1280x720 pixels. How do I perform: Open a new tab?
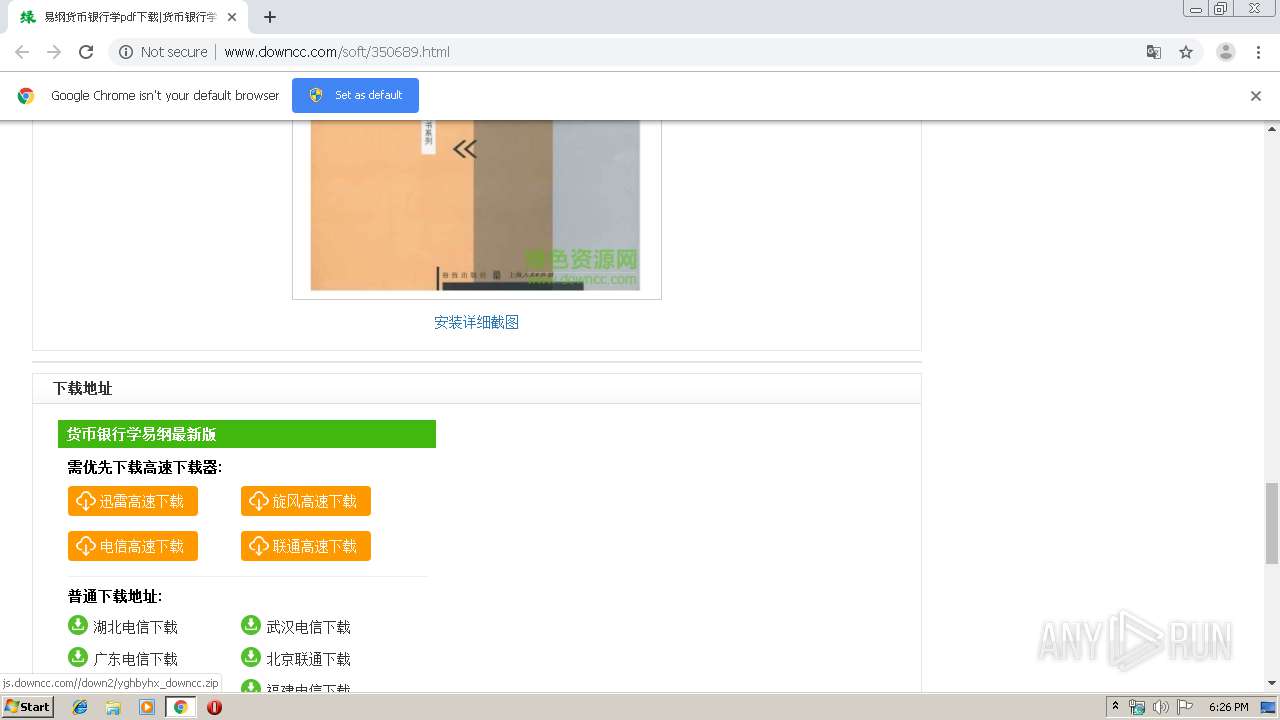(270, 17)
